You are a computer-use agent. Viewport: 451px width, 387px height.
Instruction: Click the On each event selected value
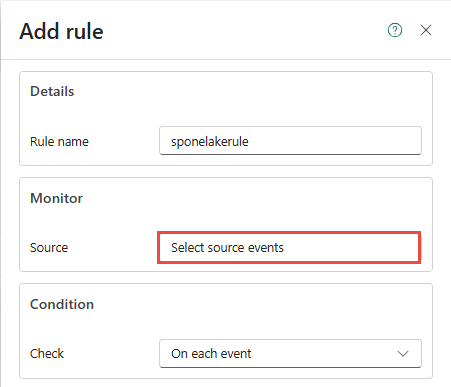click(211, 354)
